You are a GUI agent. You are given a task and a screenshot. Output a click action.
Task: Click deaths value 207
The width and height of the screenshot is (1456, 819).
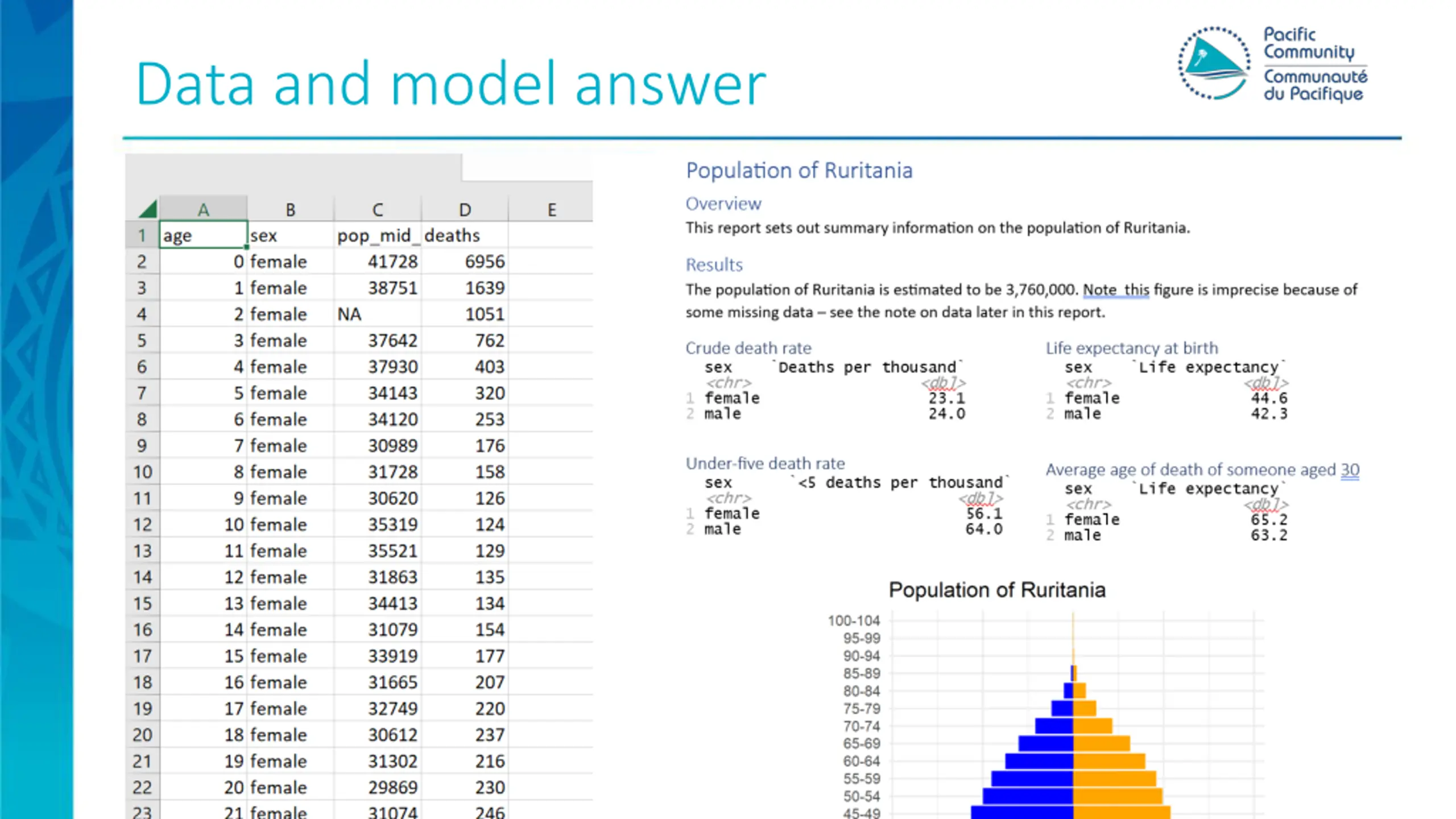tap(490, 682)
